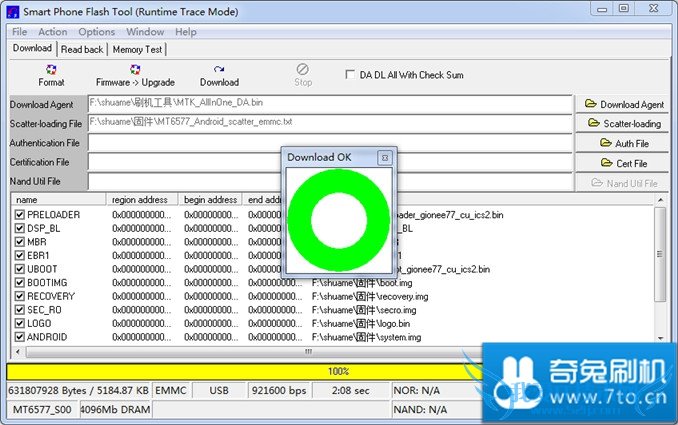Image resolution: width=678 pixels, height=425 pixels.
Task: Switch to the Read back tab
Action: click(82, 49)
